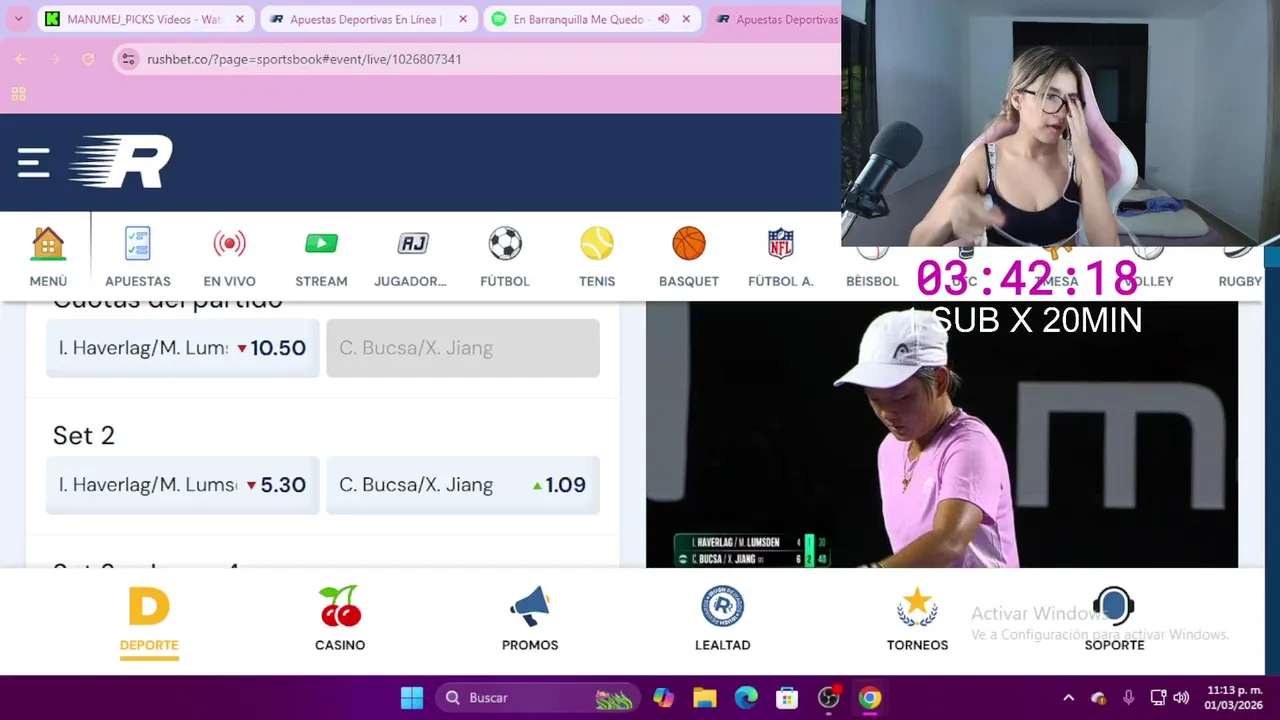The image size is (1280, 720).
Task: Select FÚTBOL A. NFL sport
Action: tap(781, 256)
